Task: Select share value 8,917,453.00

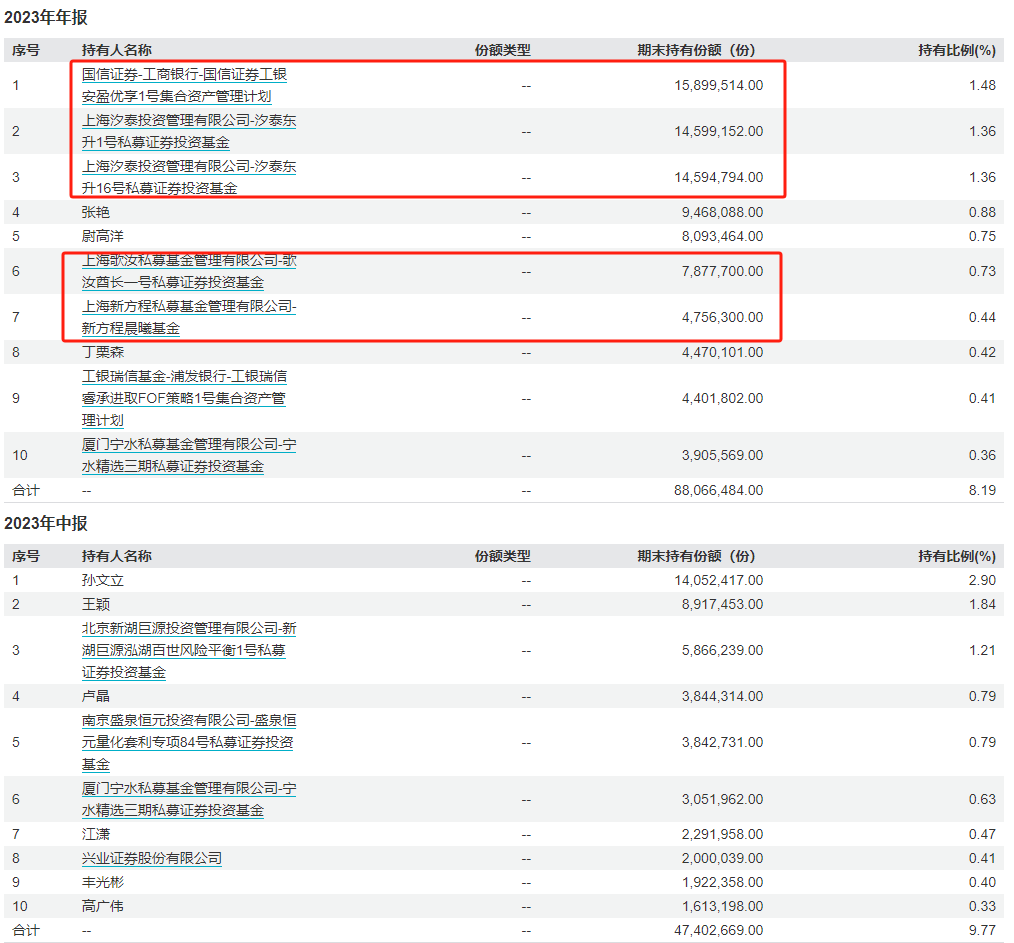Action: [x=722, y=604]
